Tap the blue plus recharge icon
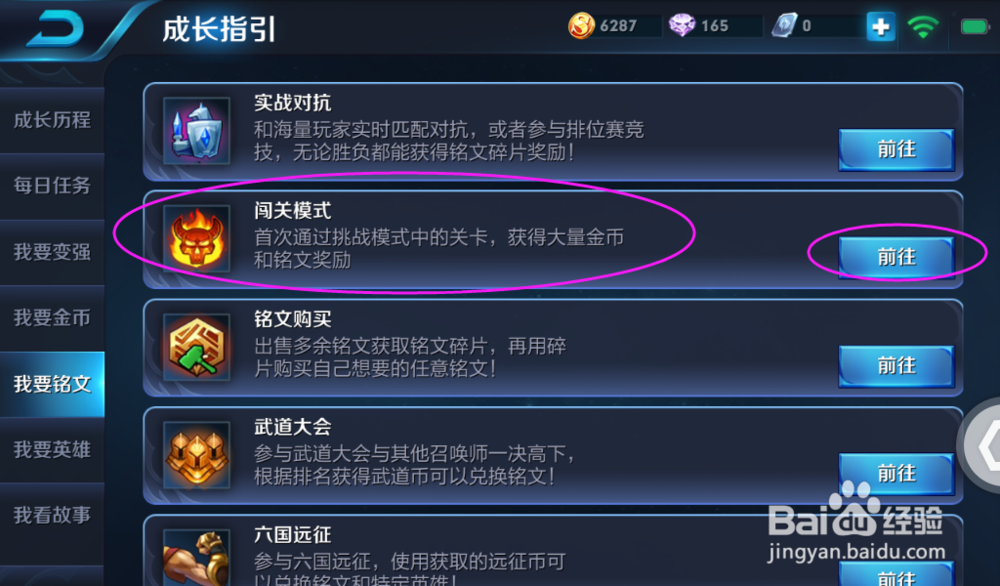Viewport: 1000px width, 586px height. [x=881, y=26]
